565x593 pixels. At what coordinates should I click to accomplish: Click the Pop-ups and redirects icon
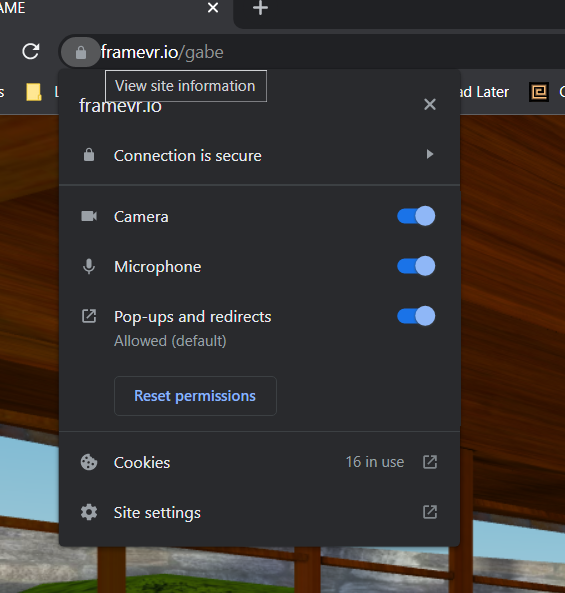[89, 316]
